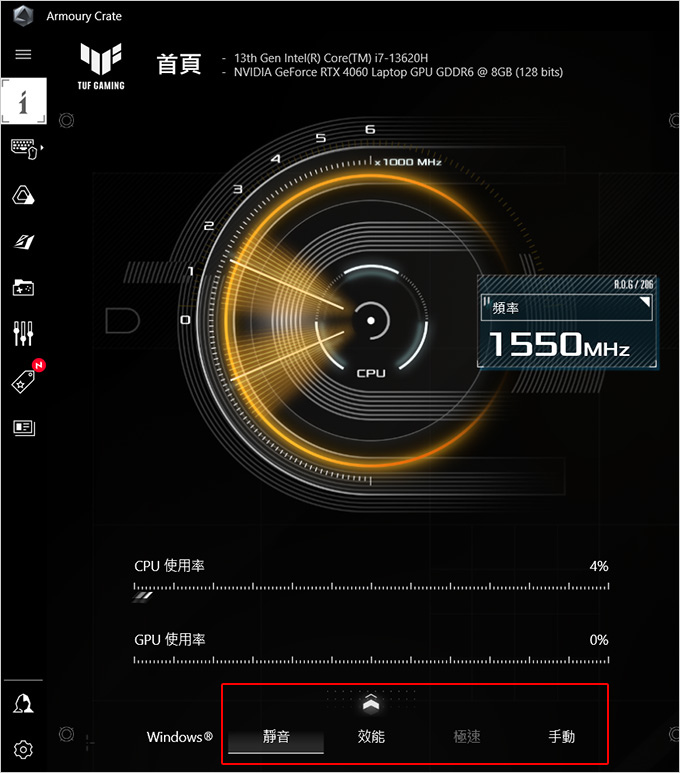Image resolution: width=680 pixels, height=773 pixels.
Task: Click the 首頁 page title
Action: click(x=179, y=65)
